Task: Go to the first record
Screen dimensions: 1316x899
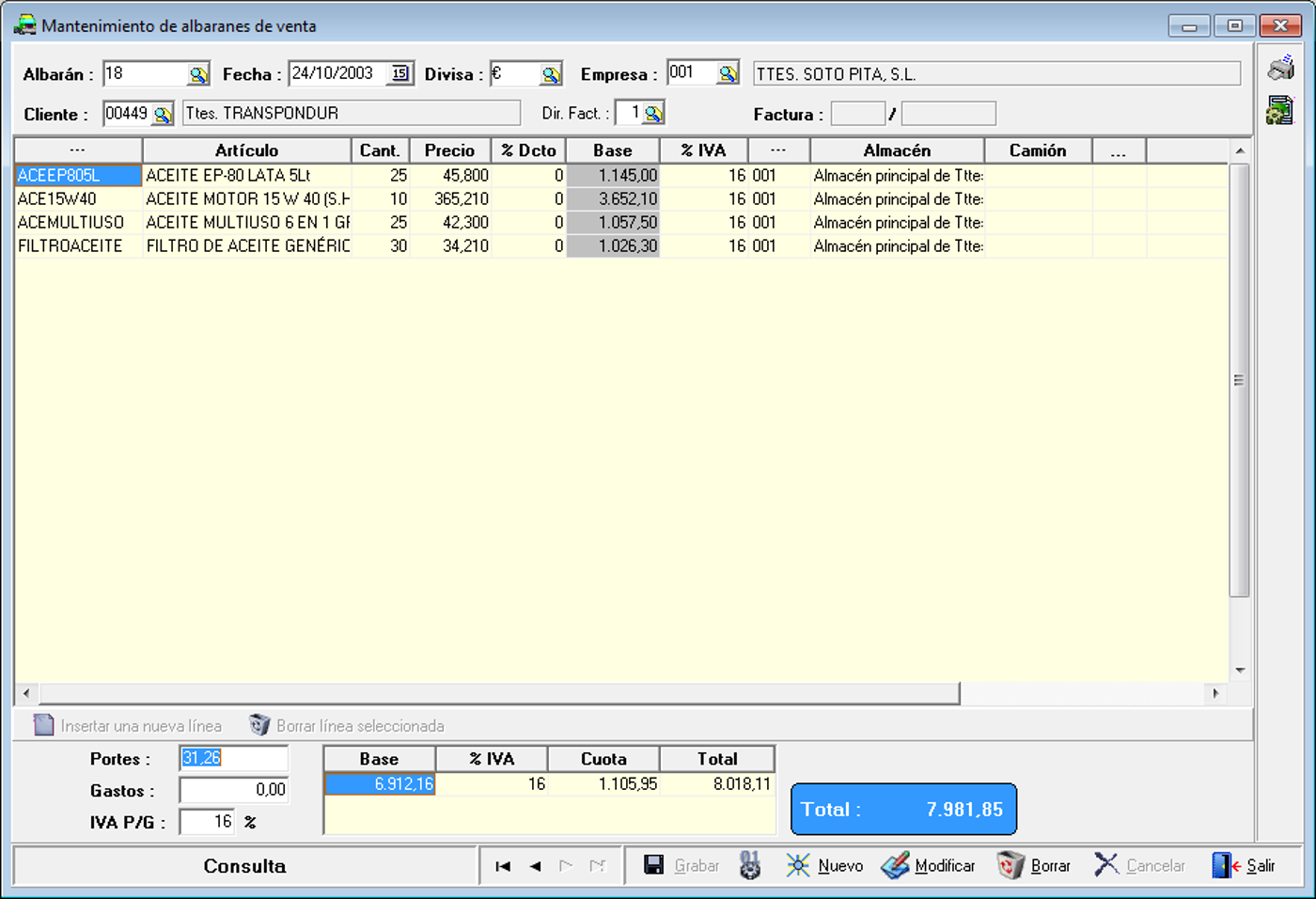Action: (503, 866)
